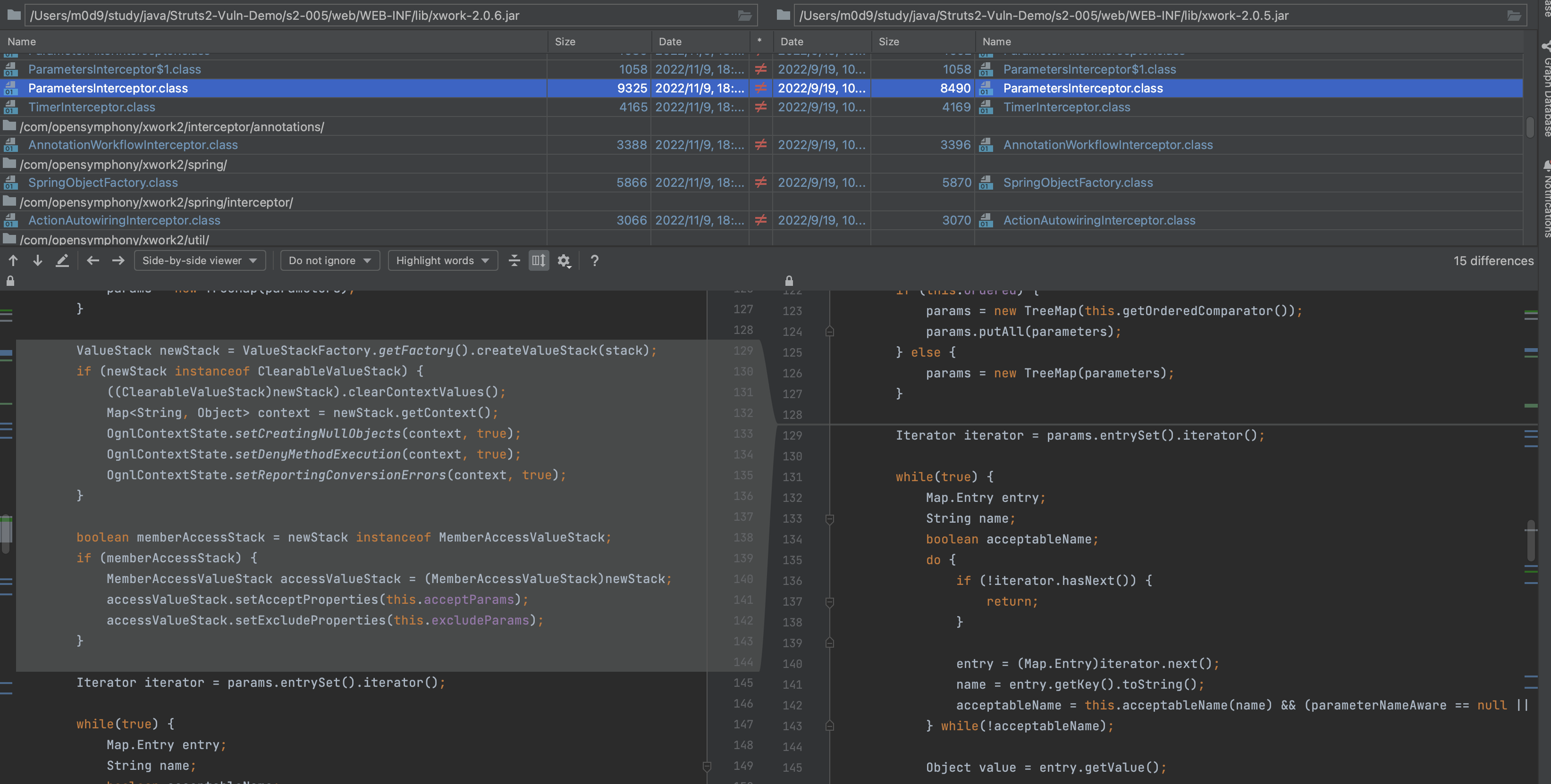Toggle right editor read-only lock

[789, 281]
